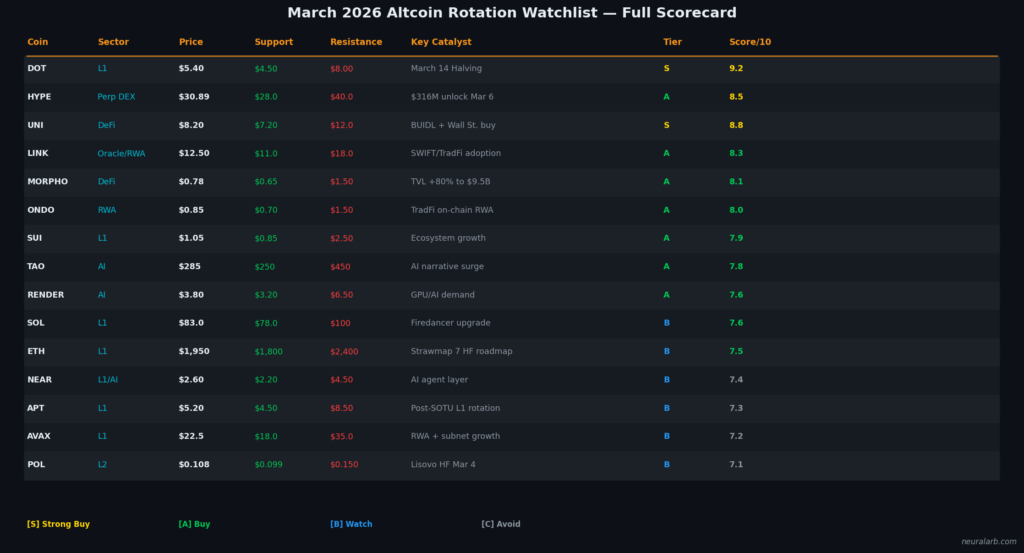Select the SOL coin name
Viewport: 1024px width, 553px height.
[35, 323]
